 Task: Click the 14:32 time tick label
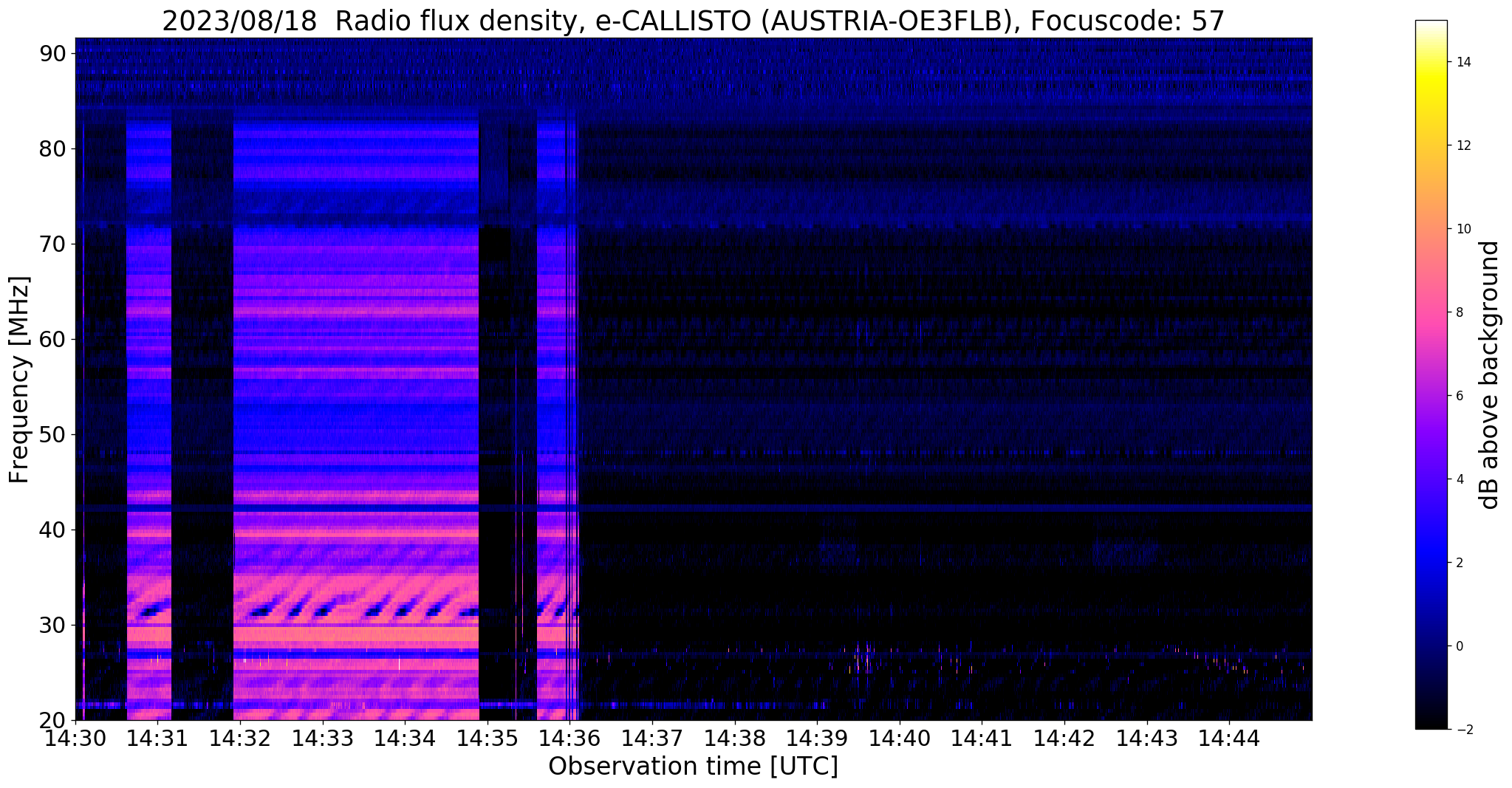(240, 738)
